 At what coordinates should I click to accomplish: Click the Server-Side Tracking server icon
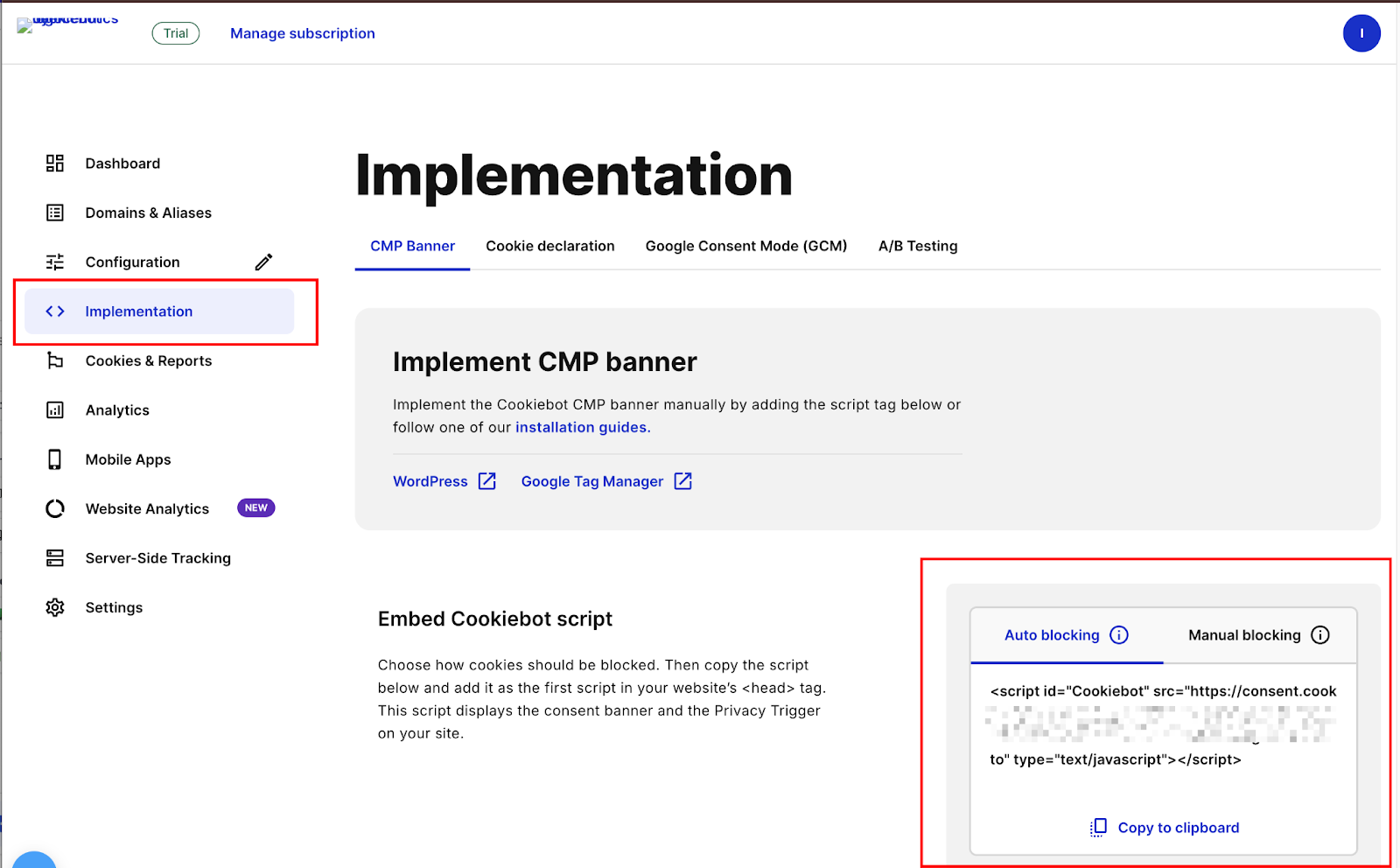pos(55,558)
